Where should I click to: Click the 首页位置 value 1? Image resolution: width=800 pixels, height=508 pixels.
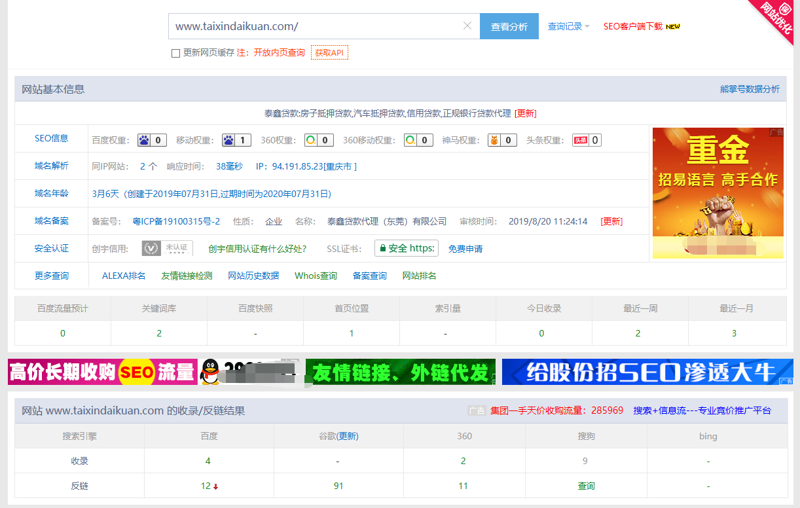pos(352,334)
